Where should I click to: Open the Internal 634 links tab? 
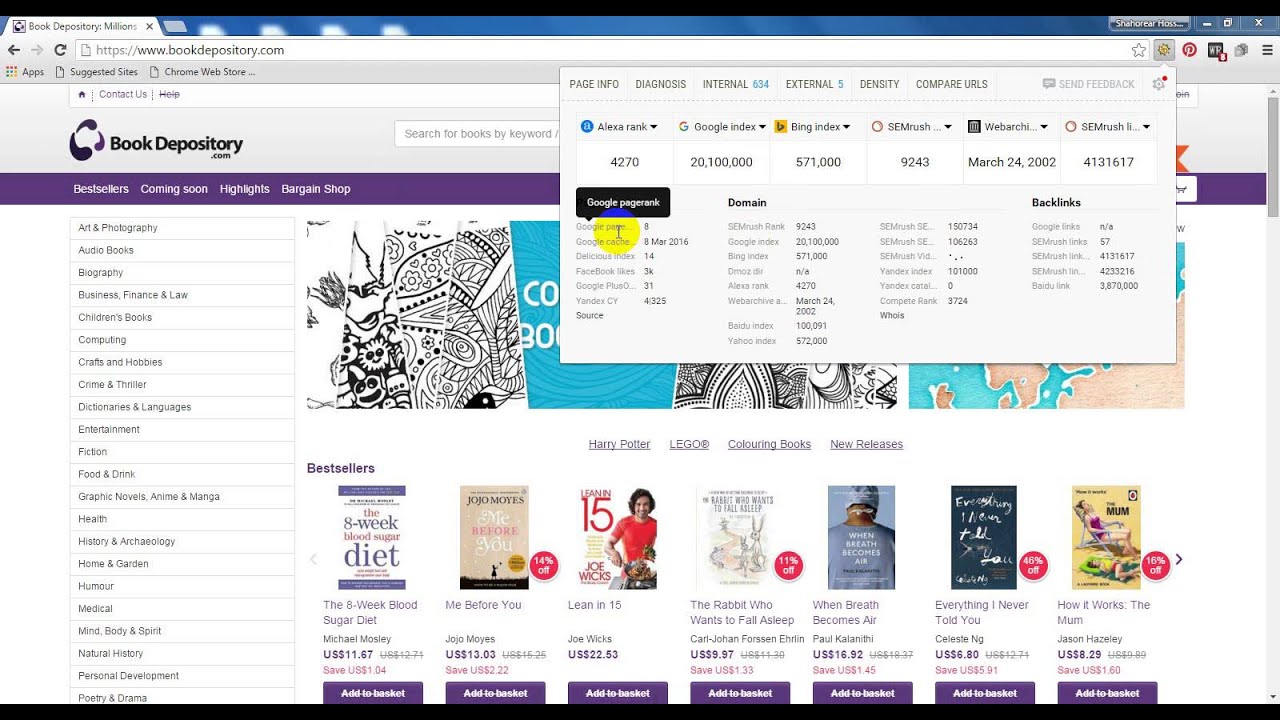coord(736,84)
